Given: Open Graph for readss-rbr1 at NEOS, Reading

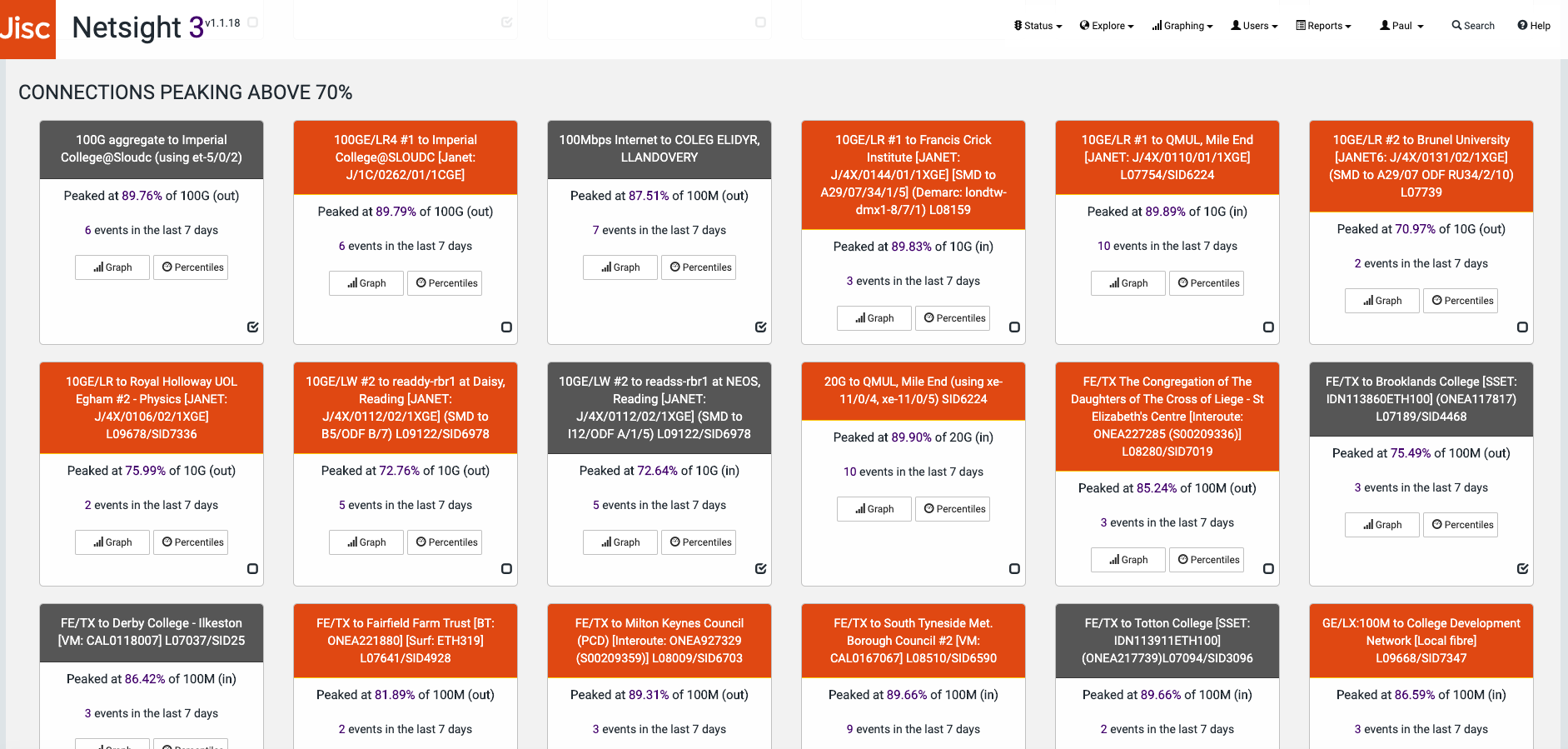Looking at the screenshot, I should click(x=620, y=542).
